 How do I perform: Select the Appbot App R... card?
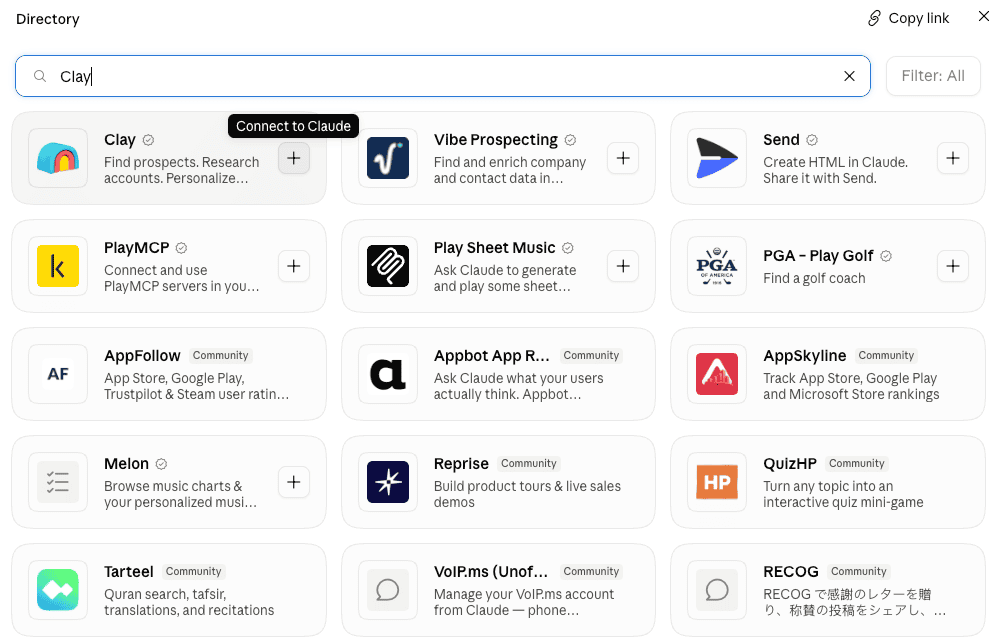click(x=499, y=374)
